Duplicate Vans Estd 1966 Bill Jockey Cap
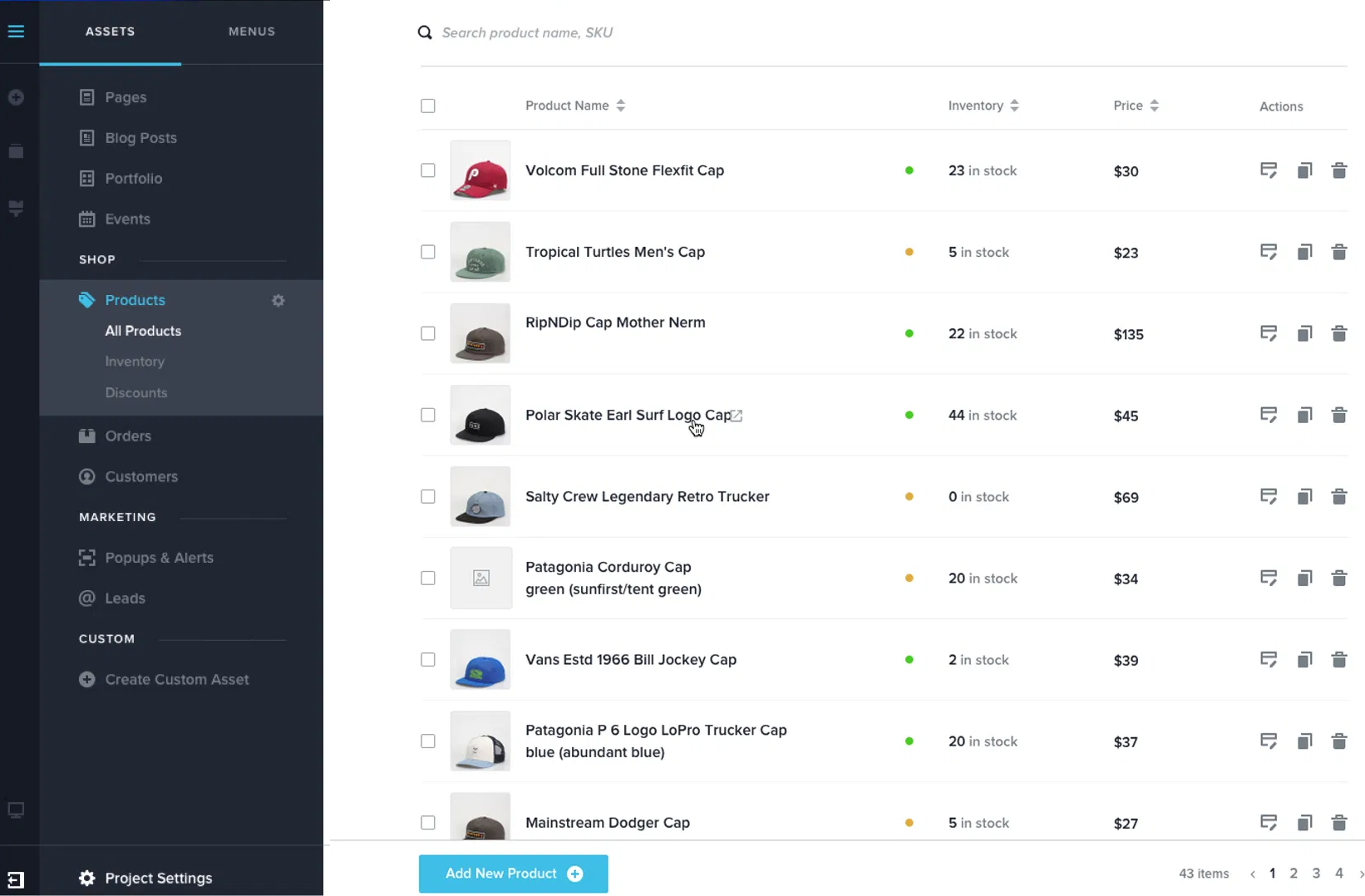Viewport: 1365px width, 896px height. (1304, 659)
